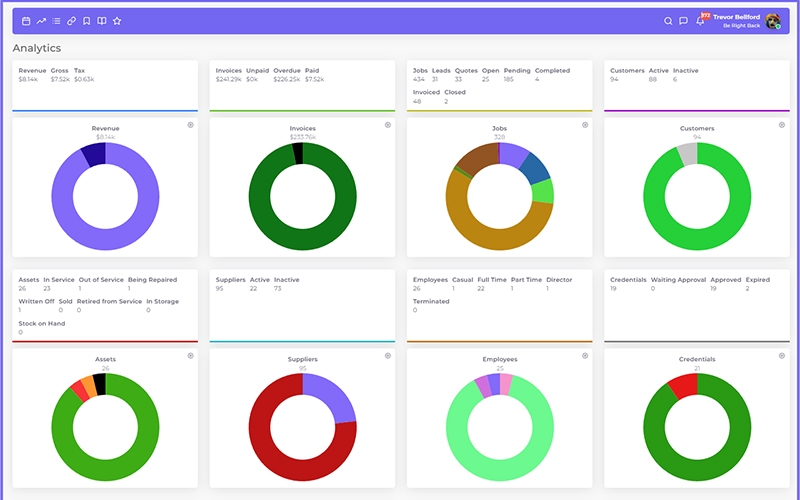Select light green segment of Jobs donut

[543, 191]
